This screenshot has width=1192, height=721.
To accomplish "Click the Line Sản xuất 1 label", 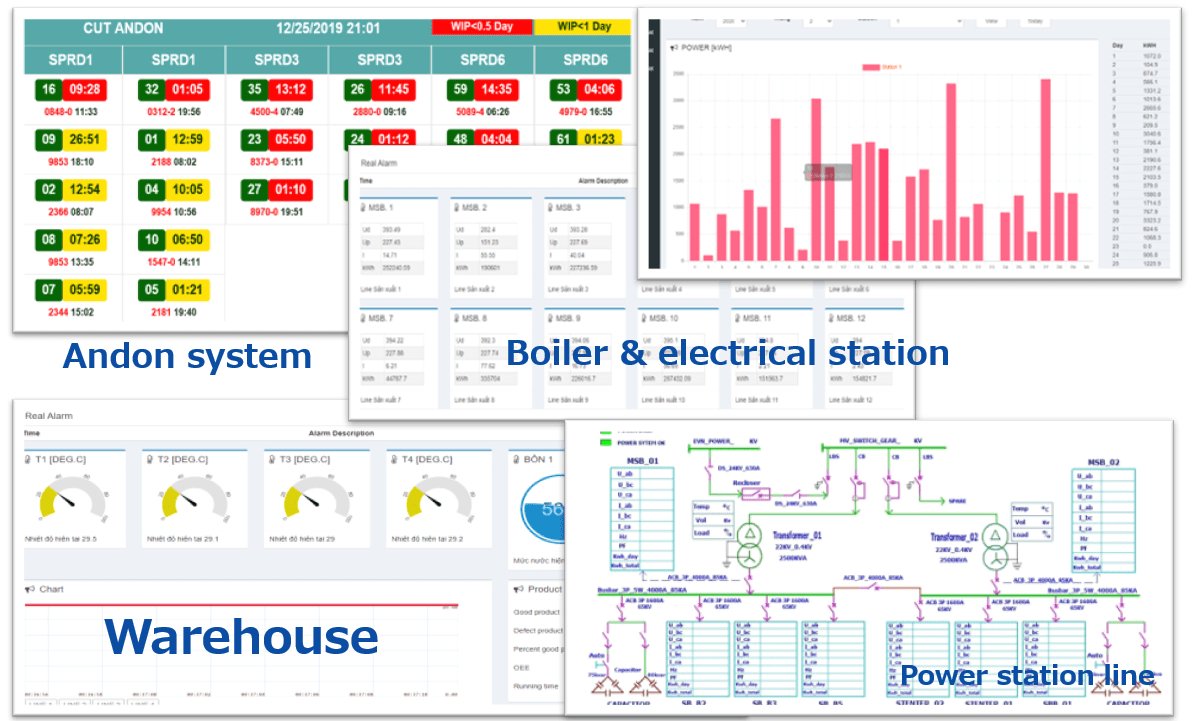I will coord(380,290).
